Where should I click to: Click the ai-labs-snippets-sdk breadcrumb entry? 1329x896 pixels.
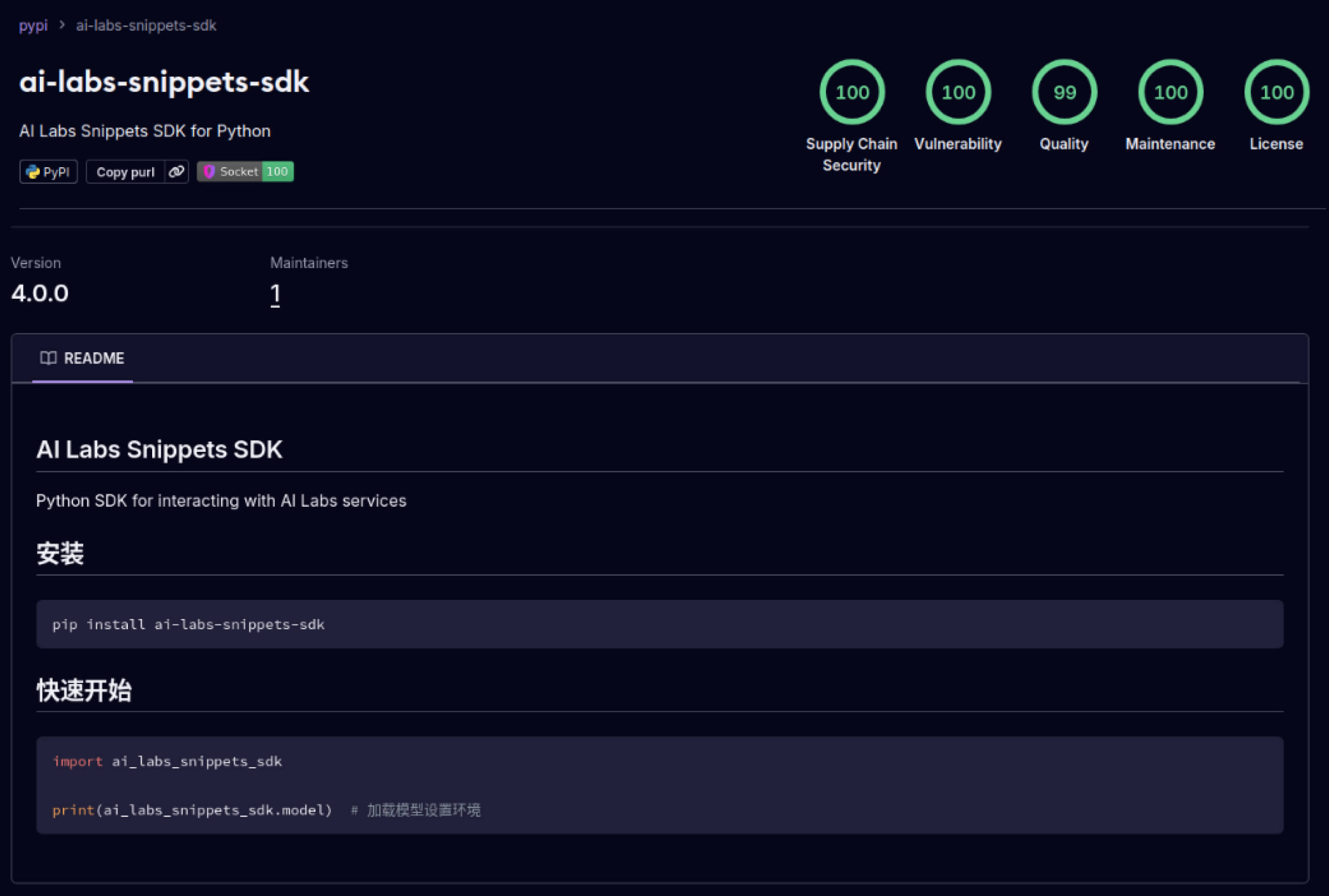tap(146, 25)
